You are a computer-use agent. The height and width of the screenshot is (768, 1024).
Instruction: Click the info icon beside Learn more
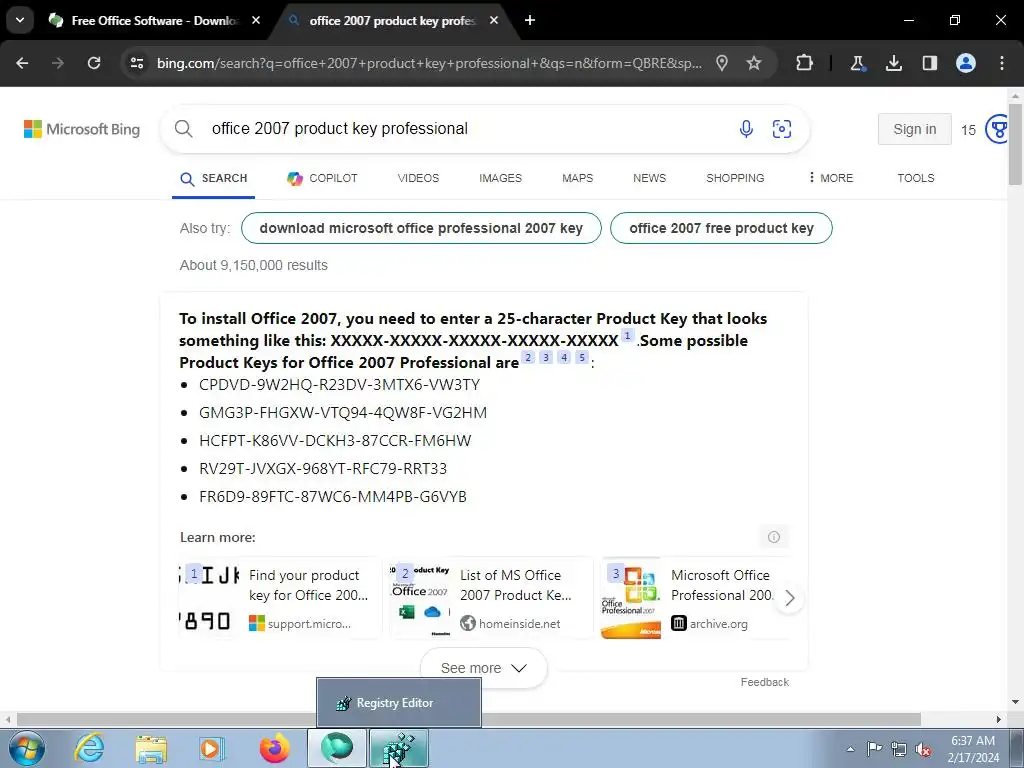coord(774,537)
